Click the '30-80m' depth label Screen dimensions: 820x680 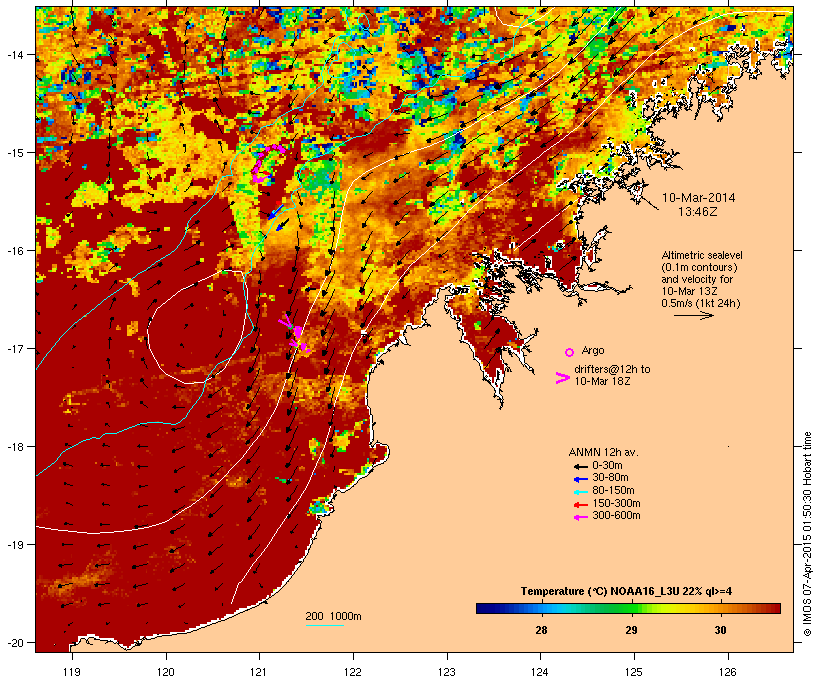coord(610,478)
